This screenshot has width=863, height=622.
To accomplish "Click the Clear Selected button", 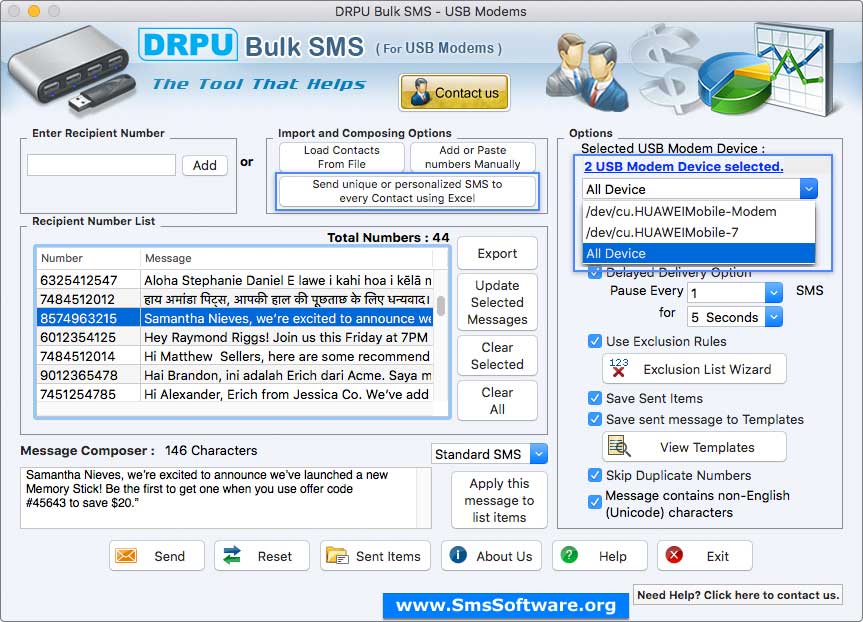I will pyautogui.click(x=497, y=356).
